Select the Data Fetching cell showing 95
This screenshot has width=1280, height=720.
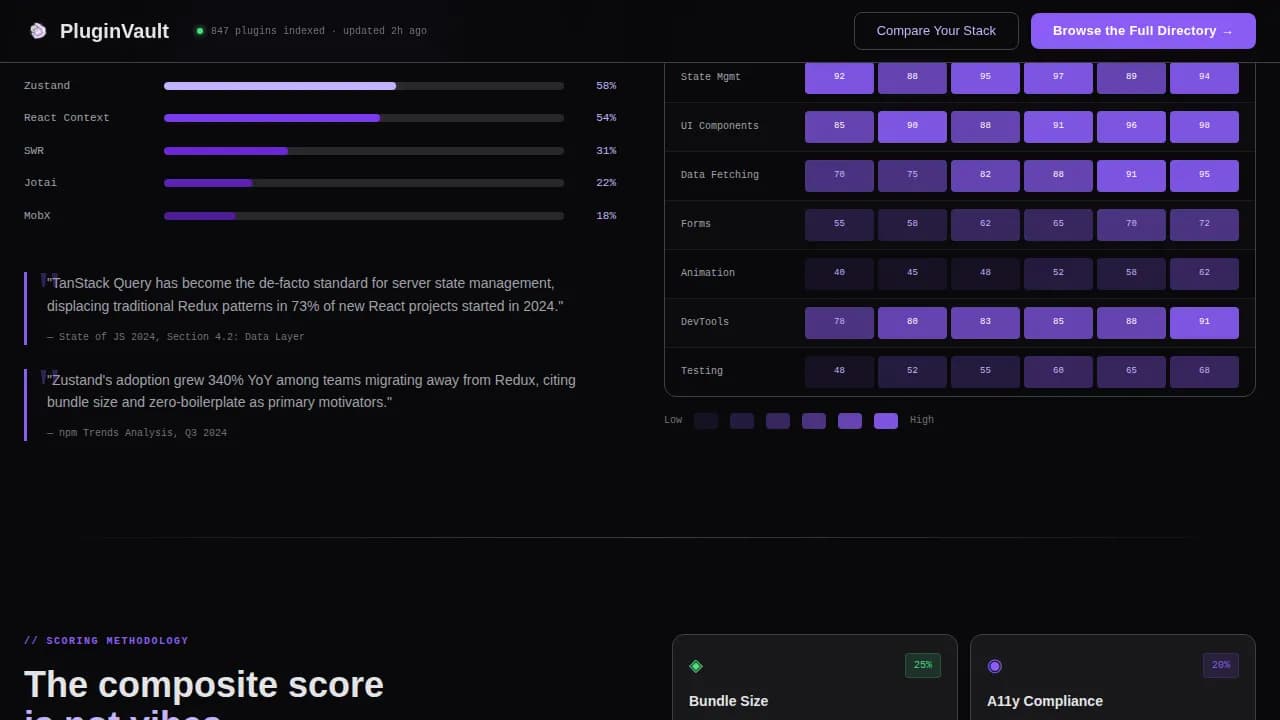tap(1204, 176)
